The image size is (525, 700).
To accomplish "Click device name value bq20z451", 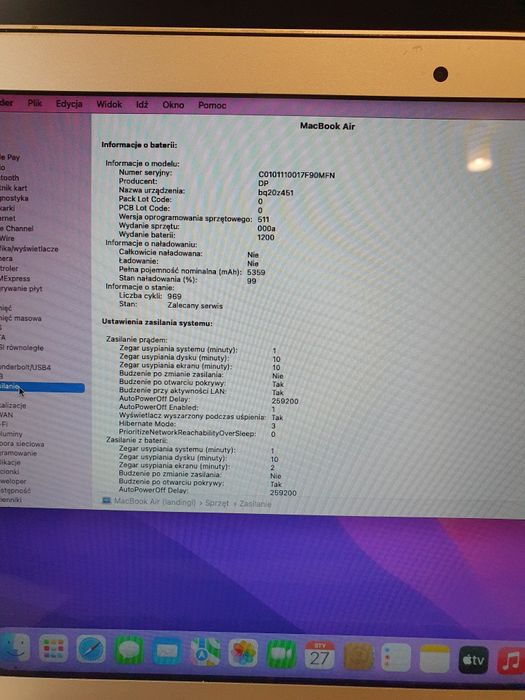I will pos(276,193).
